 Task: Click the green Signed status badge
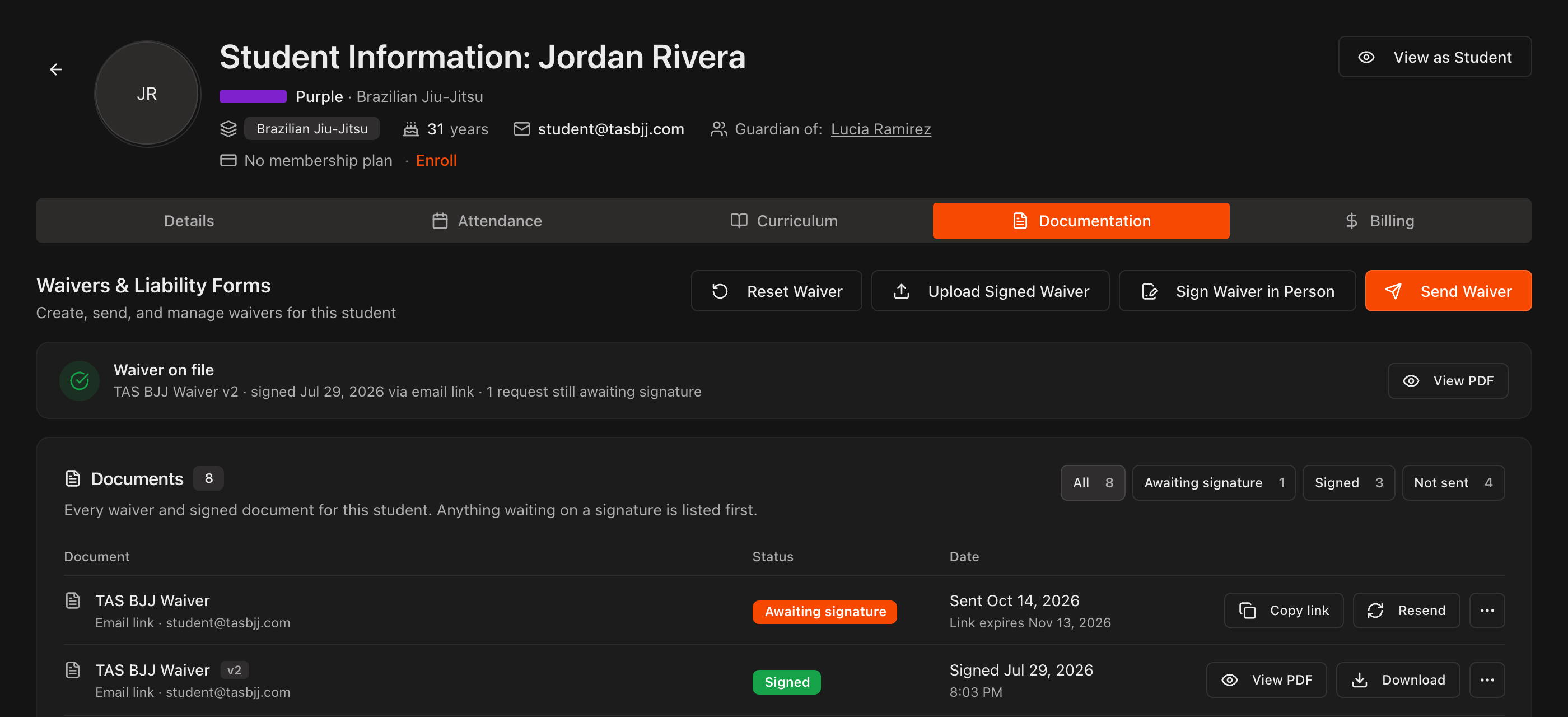786,682
